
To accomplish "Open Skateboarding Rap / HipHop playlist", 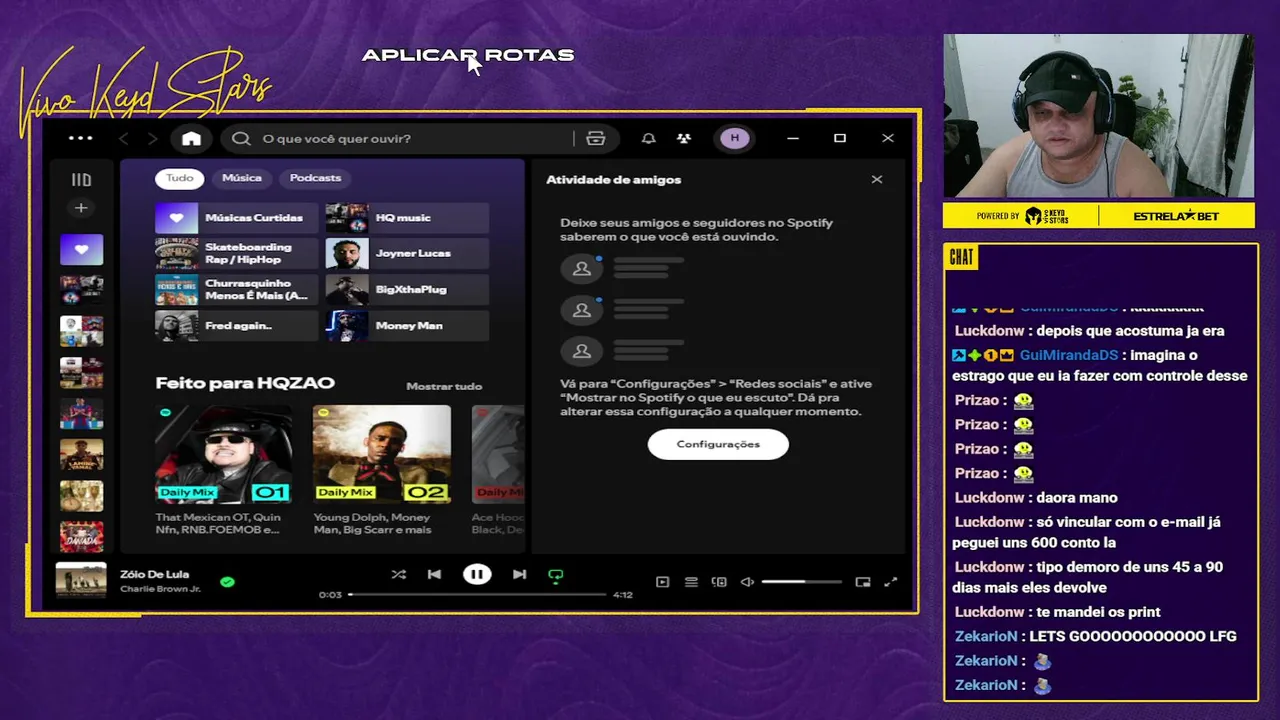I will [237, 253].
